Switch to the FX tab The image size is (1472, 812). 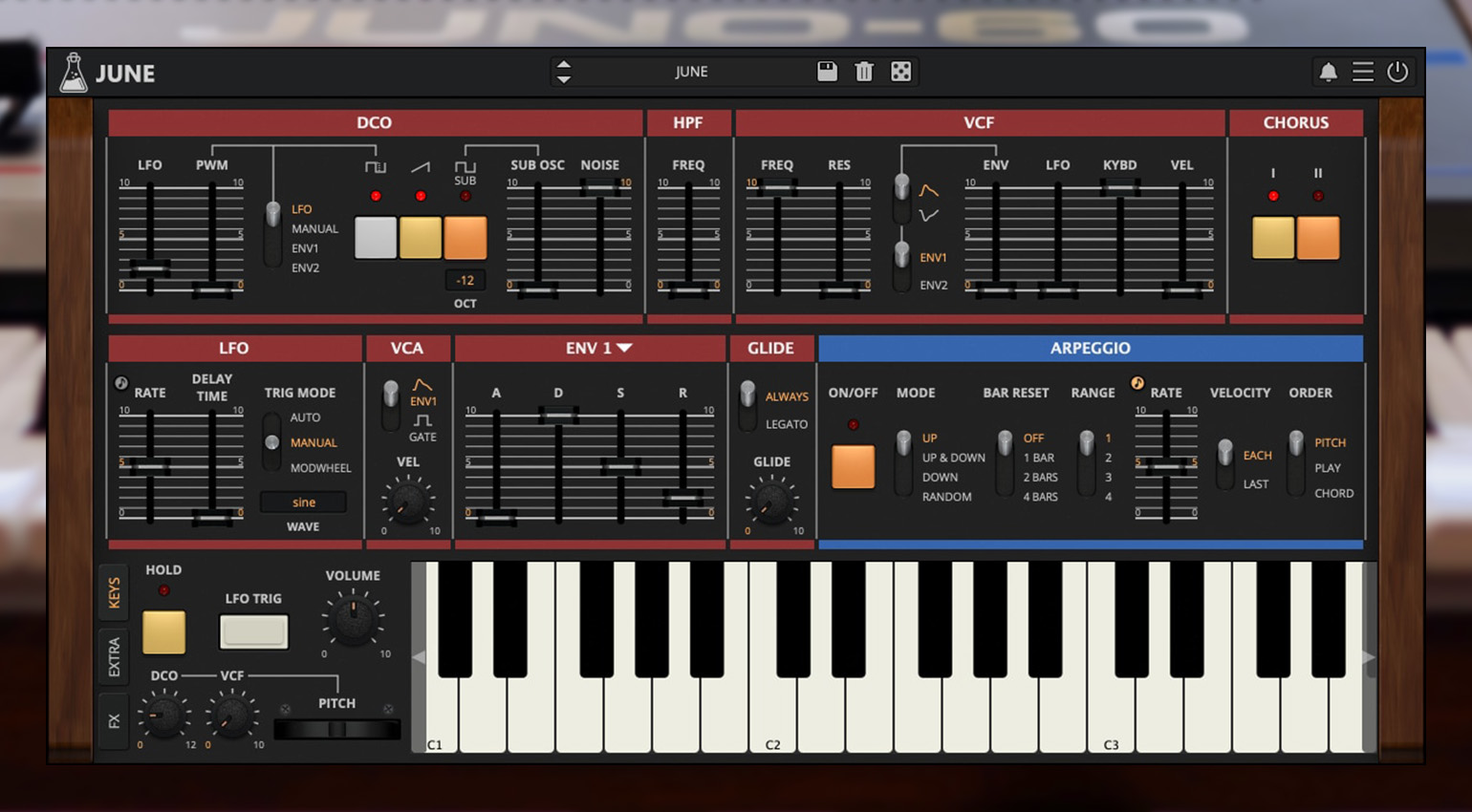pyautogui.click(x=114, y=720)
